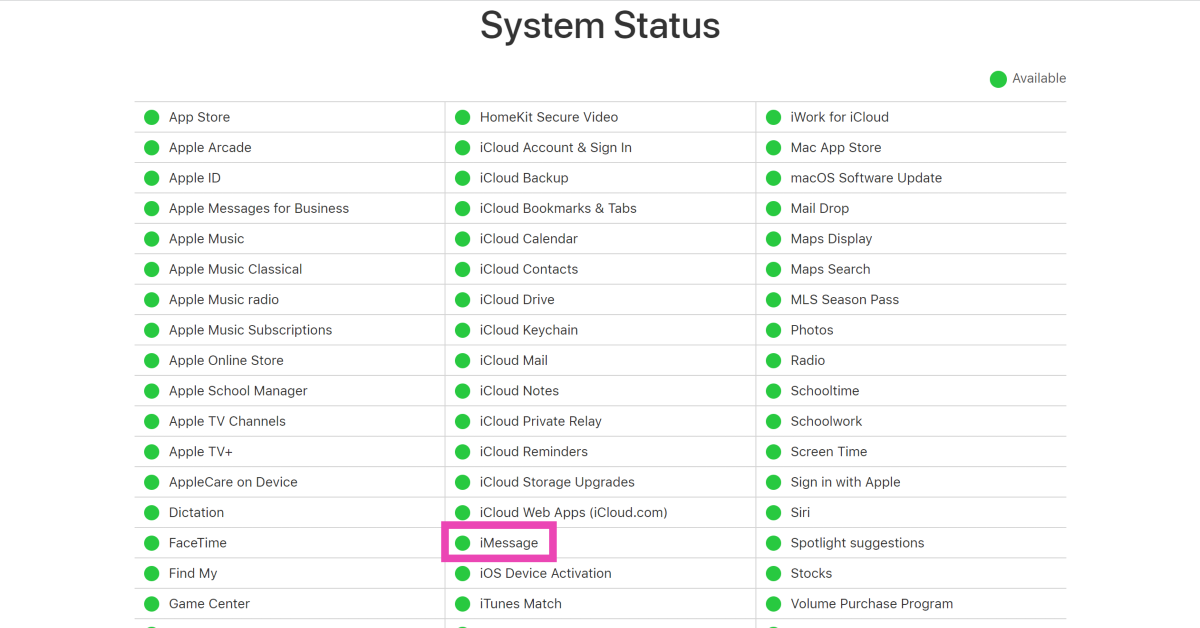Click the Apple TV Channels label
The height and width of the screenshot is (628, 1200).
pos(227,421)
